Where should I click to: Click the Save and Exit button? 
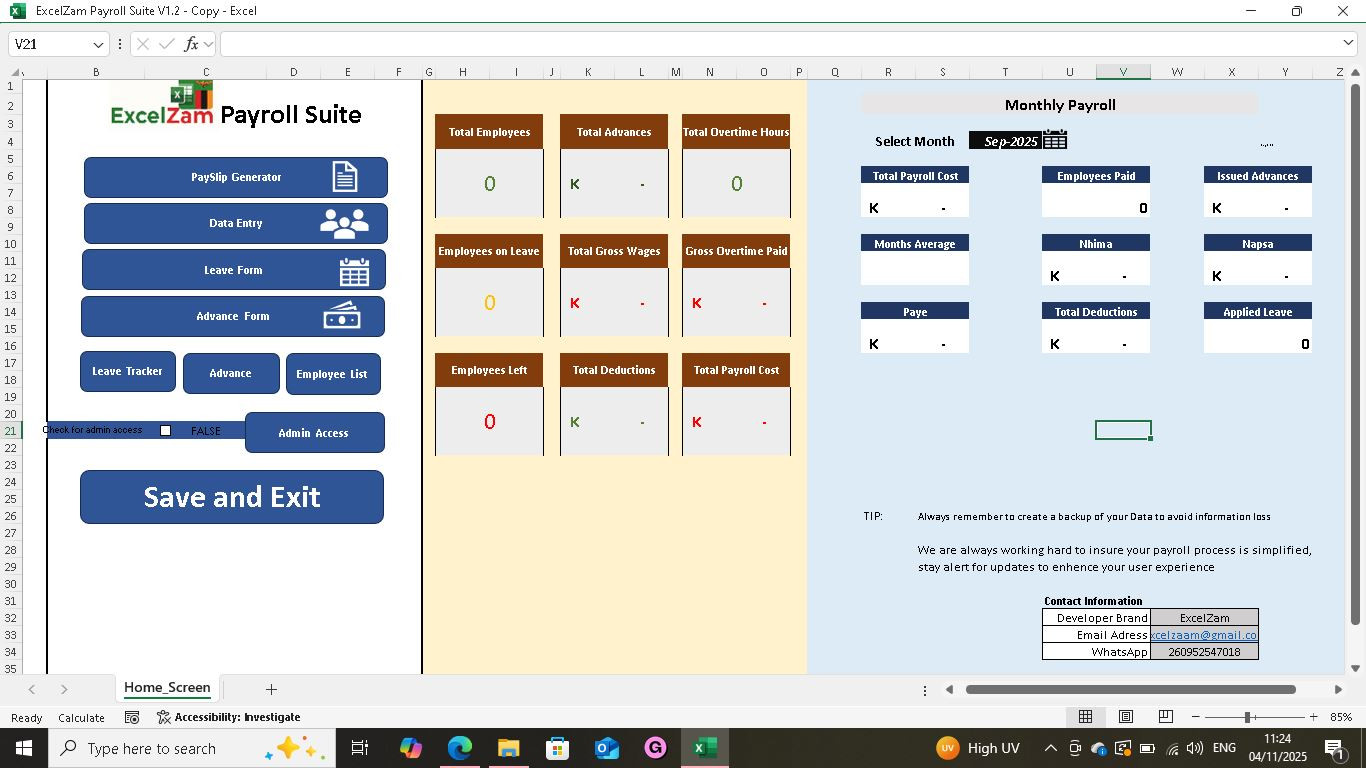coord(231,497)
